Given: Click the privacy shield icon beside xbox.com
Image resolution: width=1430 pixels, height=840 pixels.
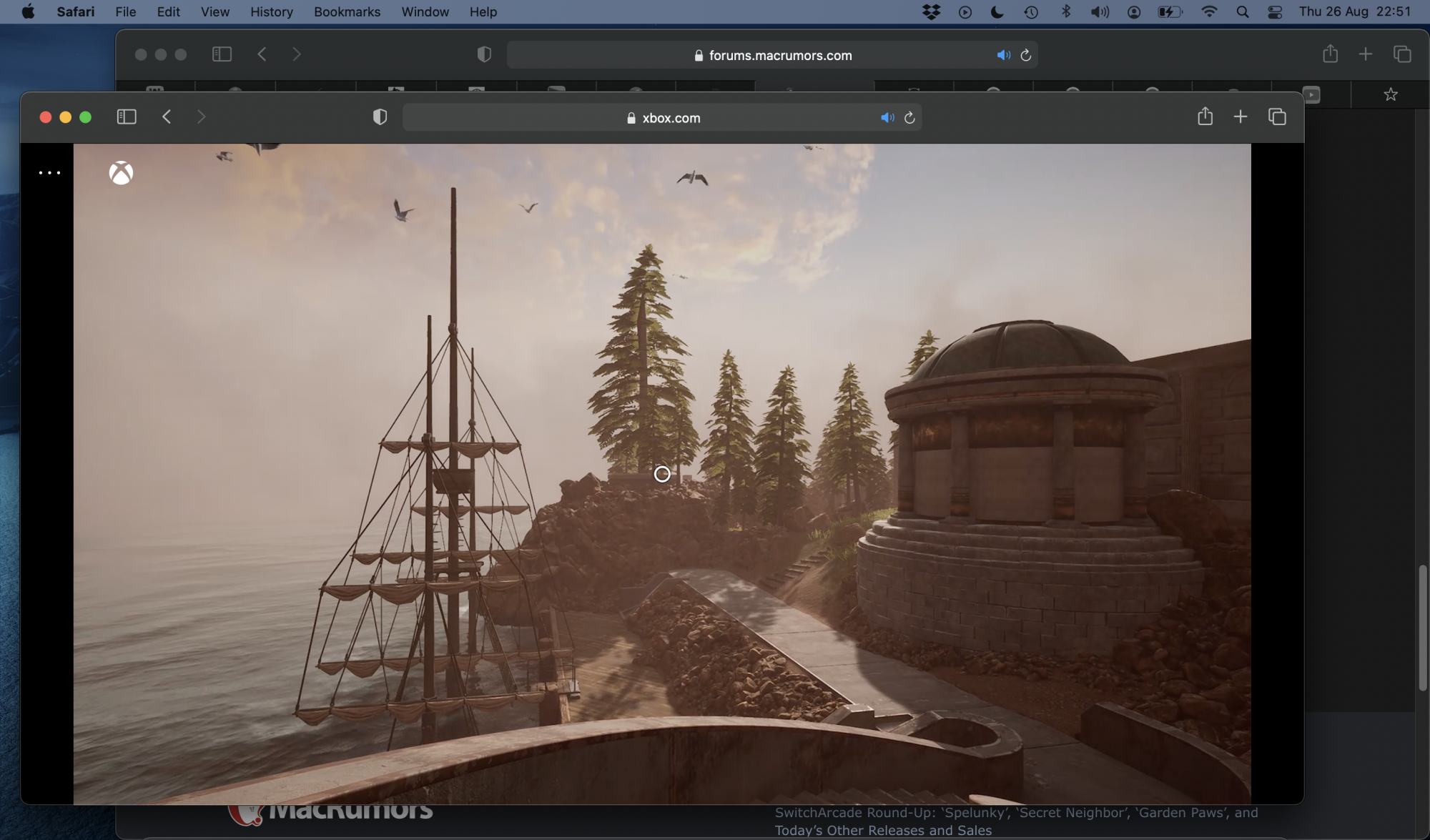Looking at the screenshot, I should click(380, 117).
